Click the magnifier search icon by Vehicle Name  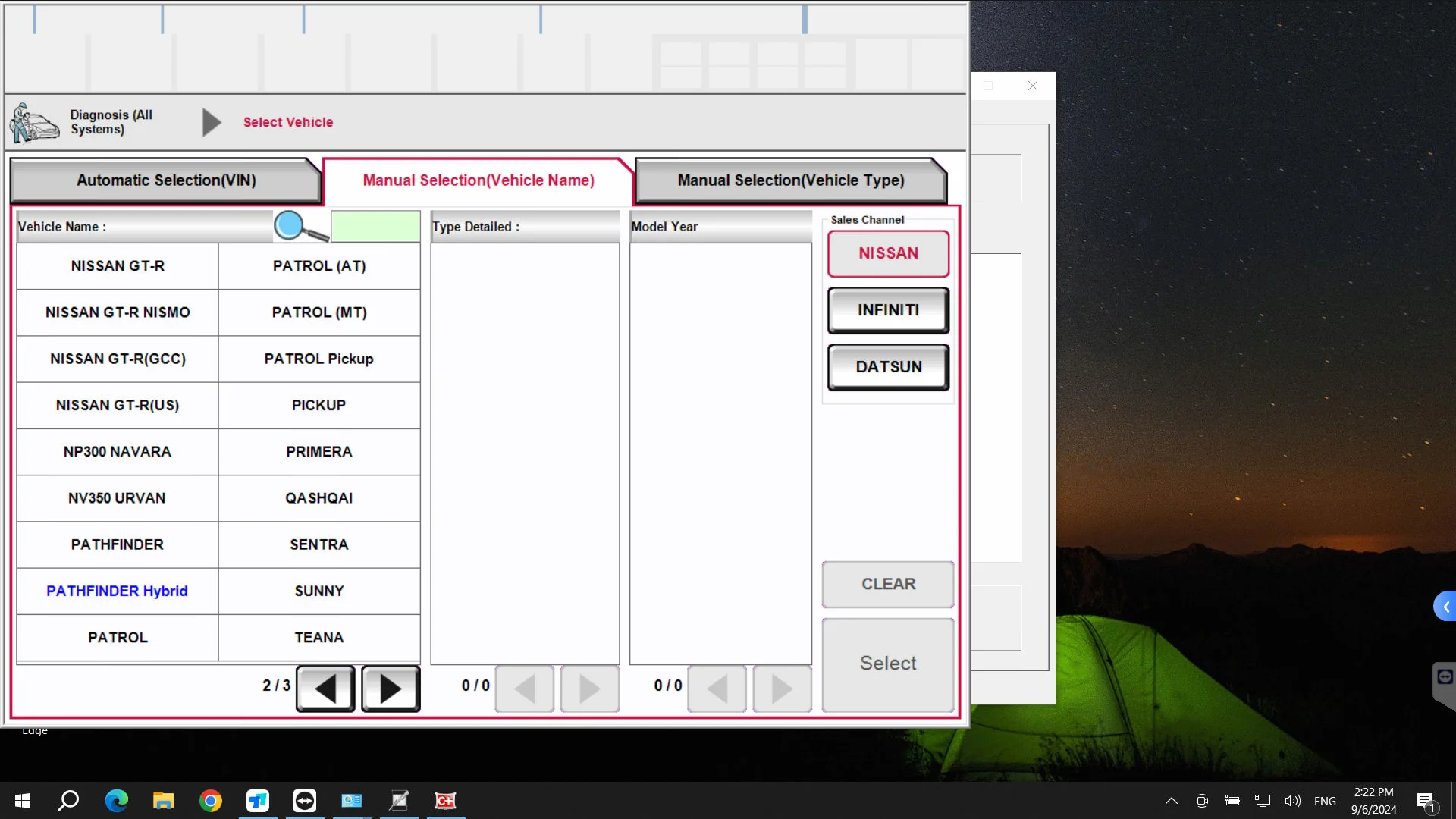pyautogui.click(x=301, y=226)
